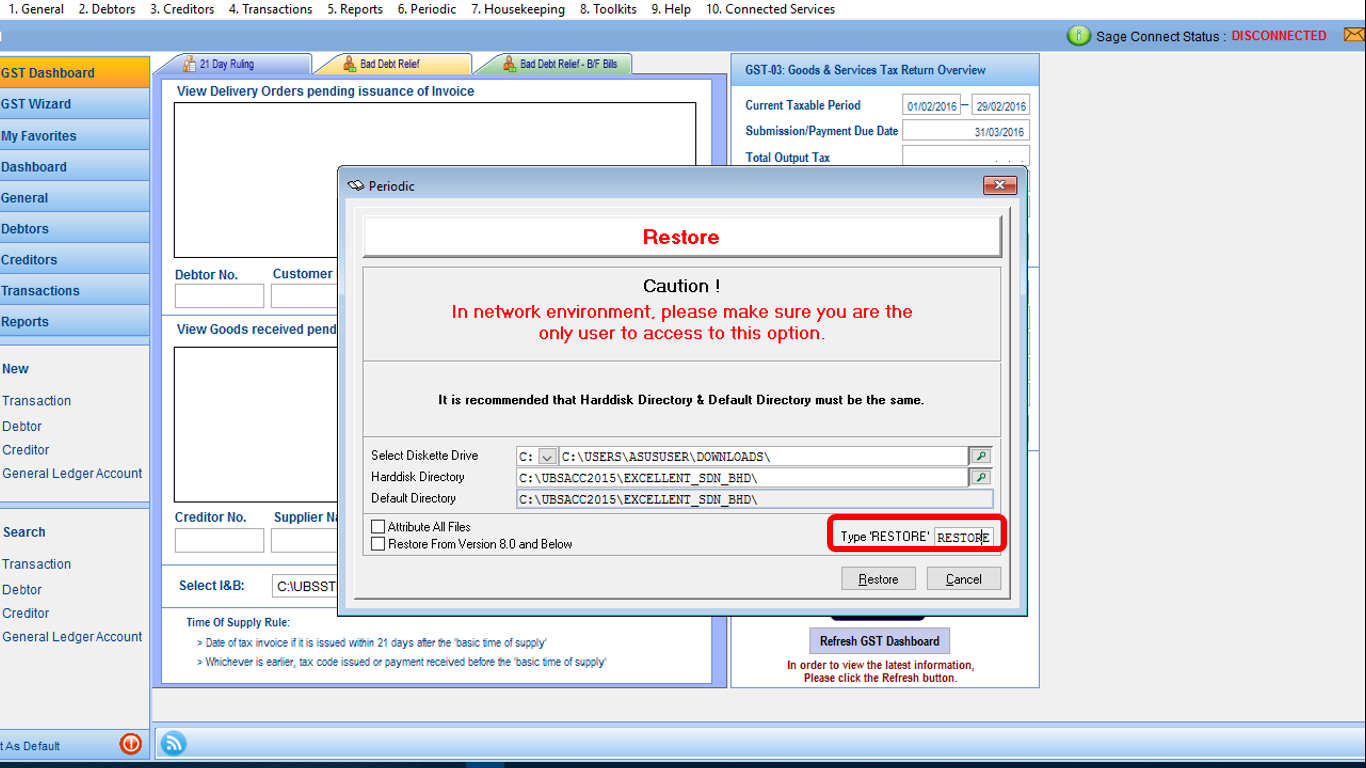Browse Harddisk Directory using magnifier icon
This screenshot has width=1366, height=768.
click(981, 478)
